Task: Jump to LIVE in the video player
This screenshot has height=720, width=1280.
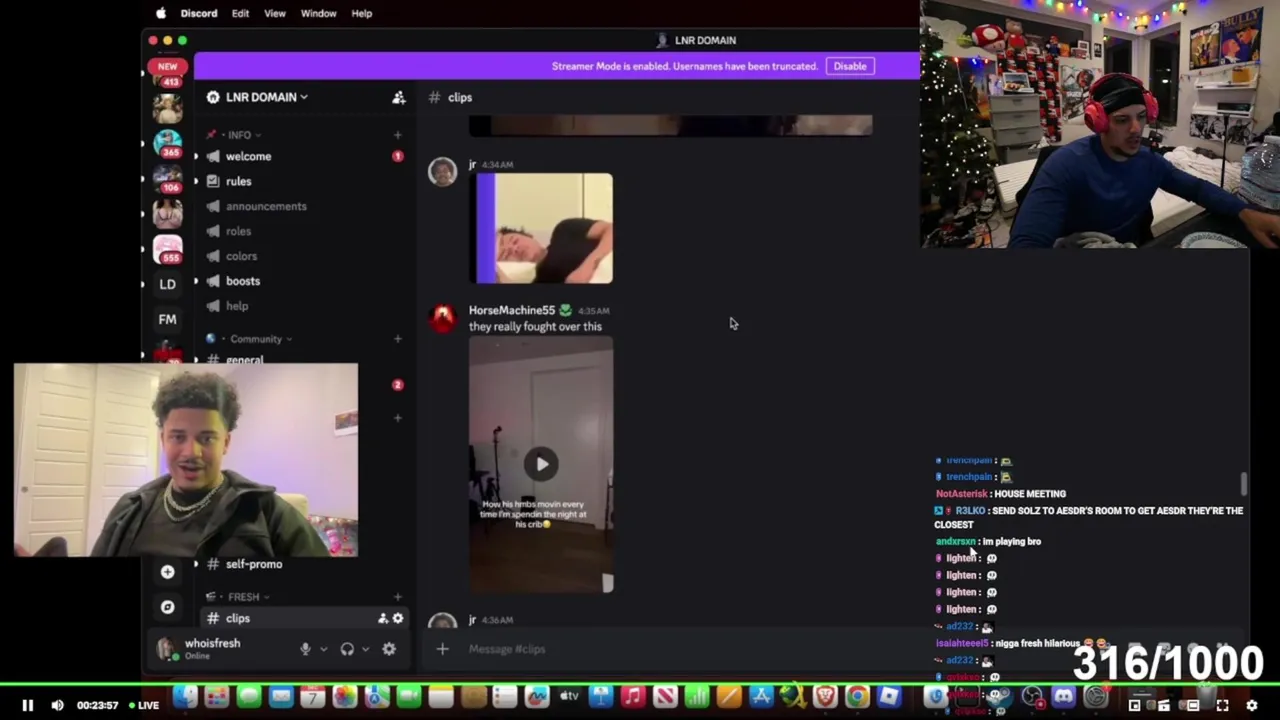Action: (x=144, y=705)
